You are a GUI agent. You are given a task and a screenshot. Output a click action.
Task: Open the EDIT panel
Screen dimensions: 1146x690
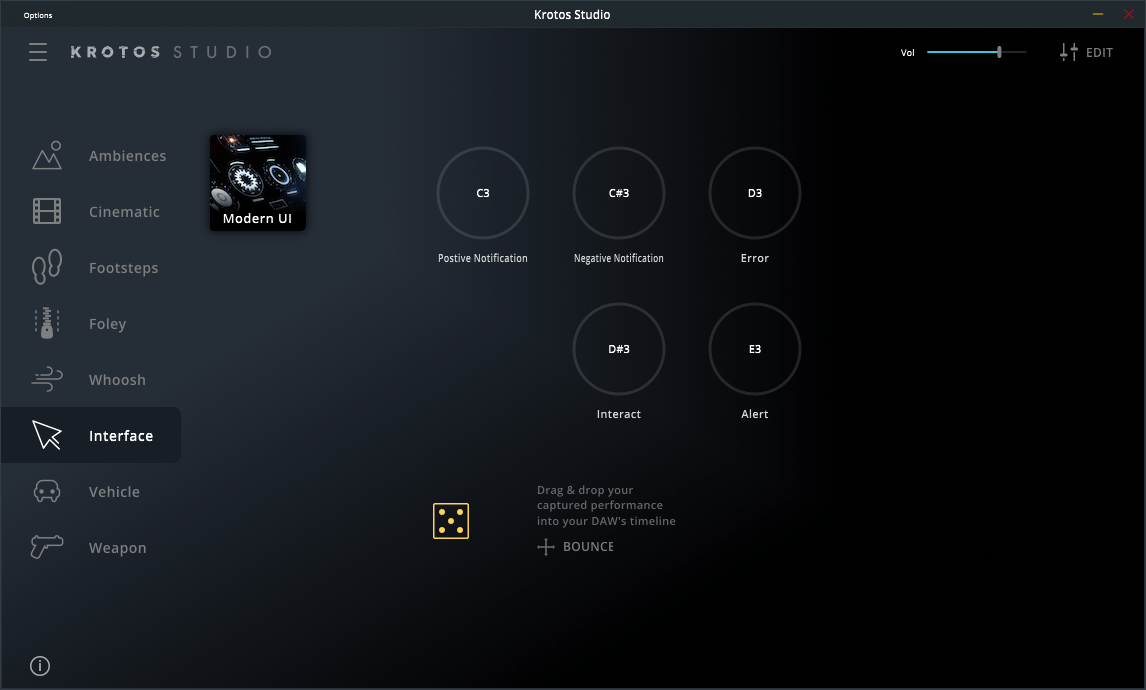click(1086, 52)
